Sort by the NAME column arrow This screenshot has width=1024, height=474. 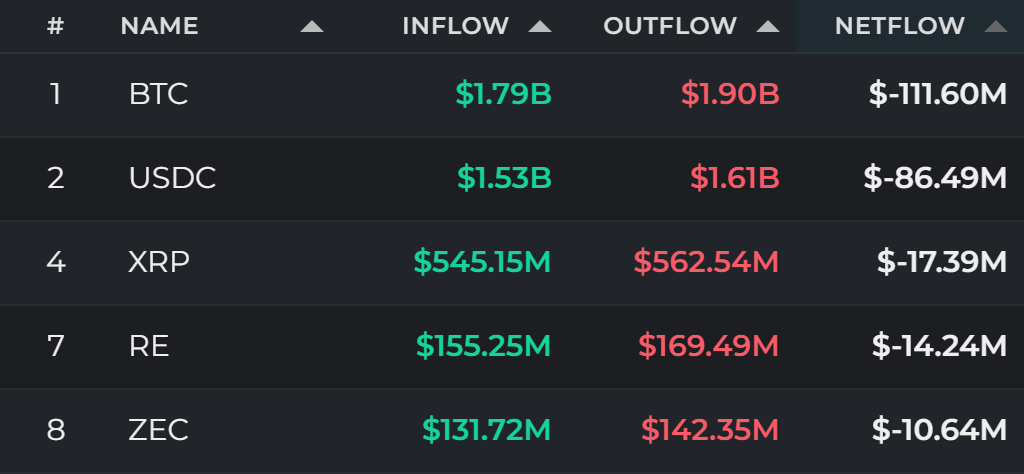(x=312, y=27)
